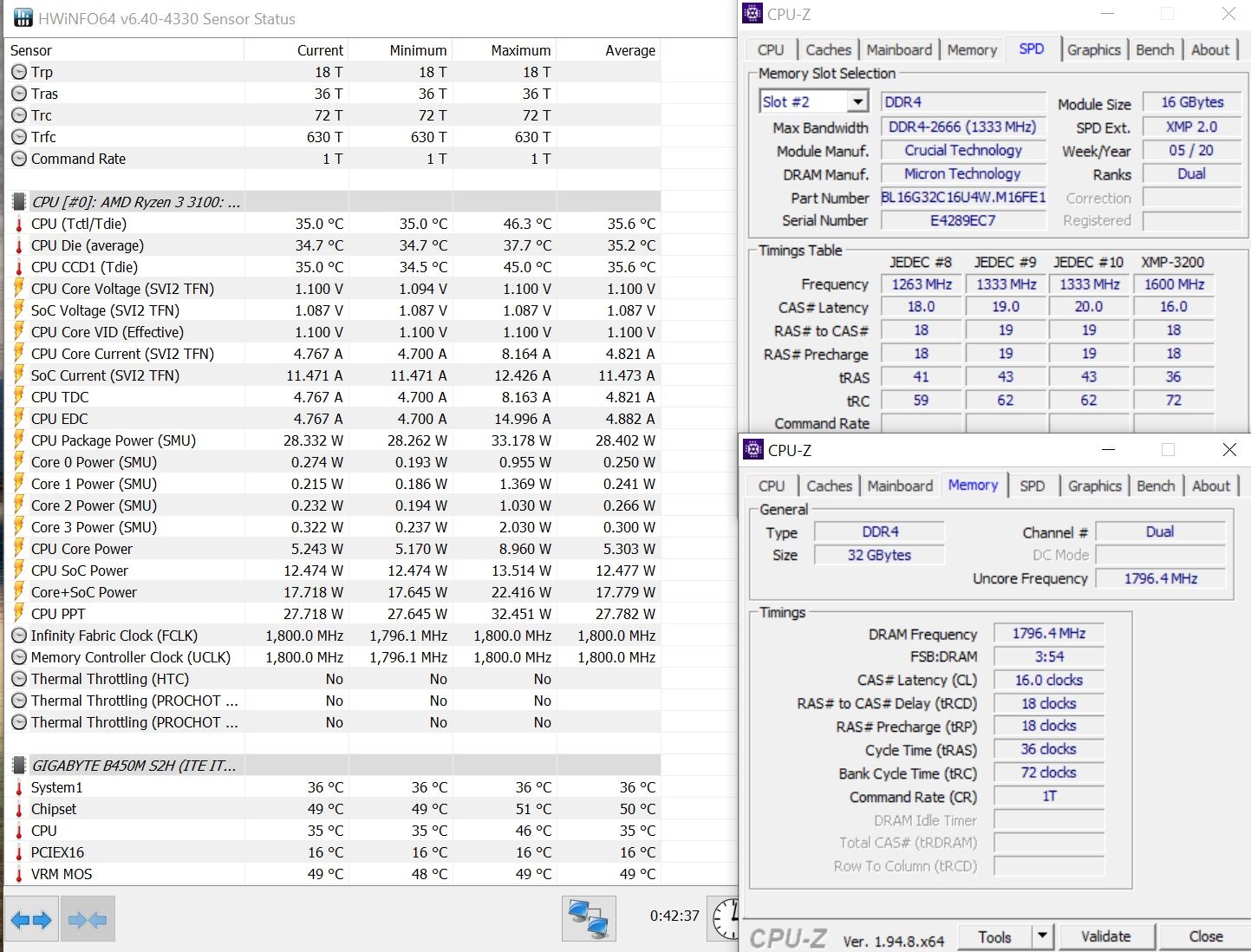
Task: Click the CPU-Z icon in SPD window title
Action: point(753,14)
